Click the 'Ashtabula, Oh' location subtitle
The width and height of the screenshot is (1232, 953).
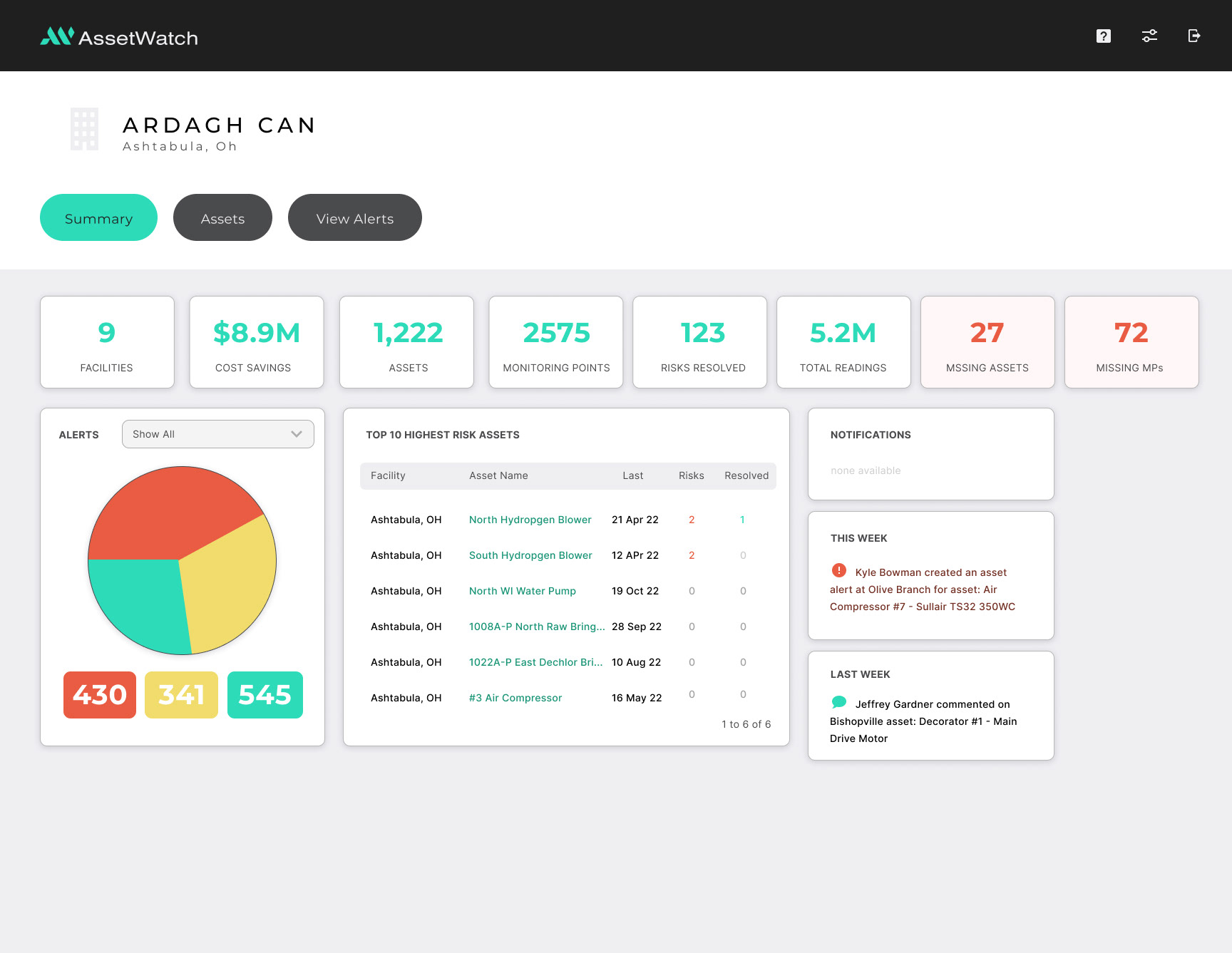[x=180, y=146]
